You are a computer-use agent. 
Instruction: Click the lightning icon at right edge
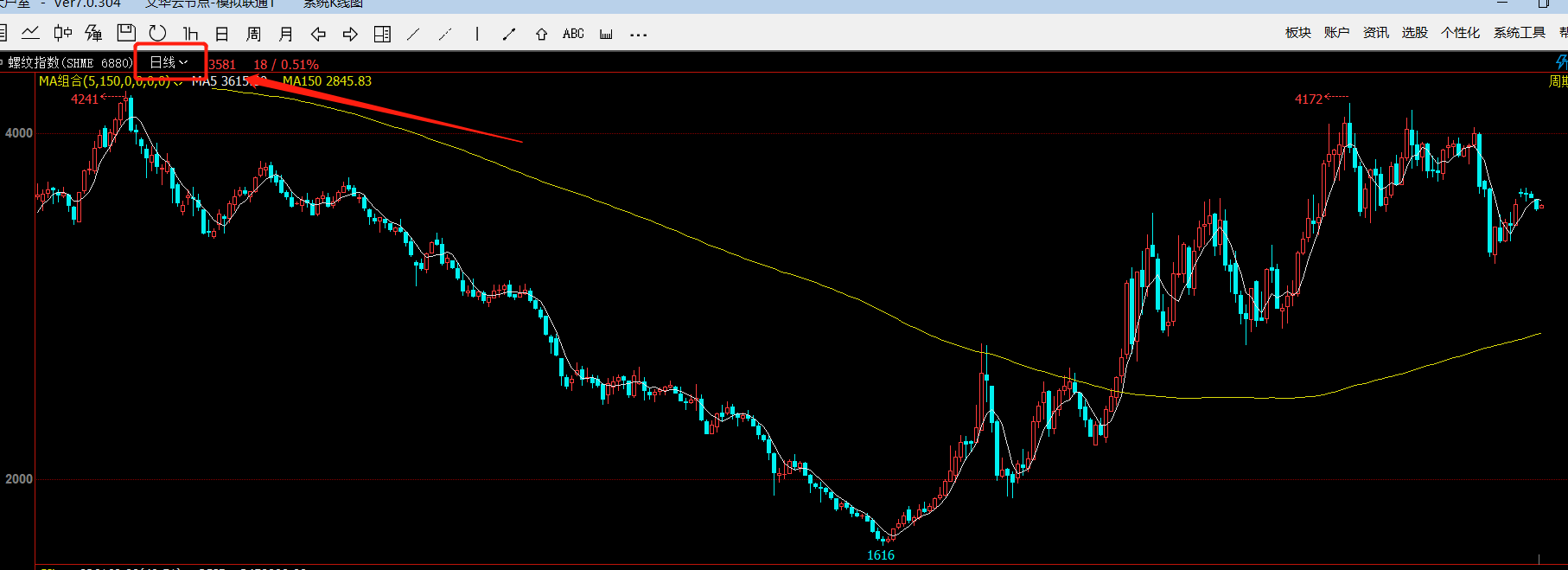point(1560,62)
